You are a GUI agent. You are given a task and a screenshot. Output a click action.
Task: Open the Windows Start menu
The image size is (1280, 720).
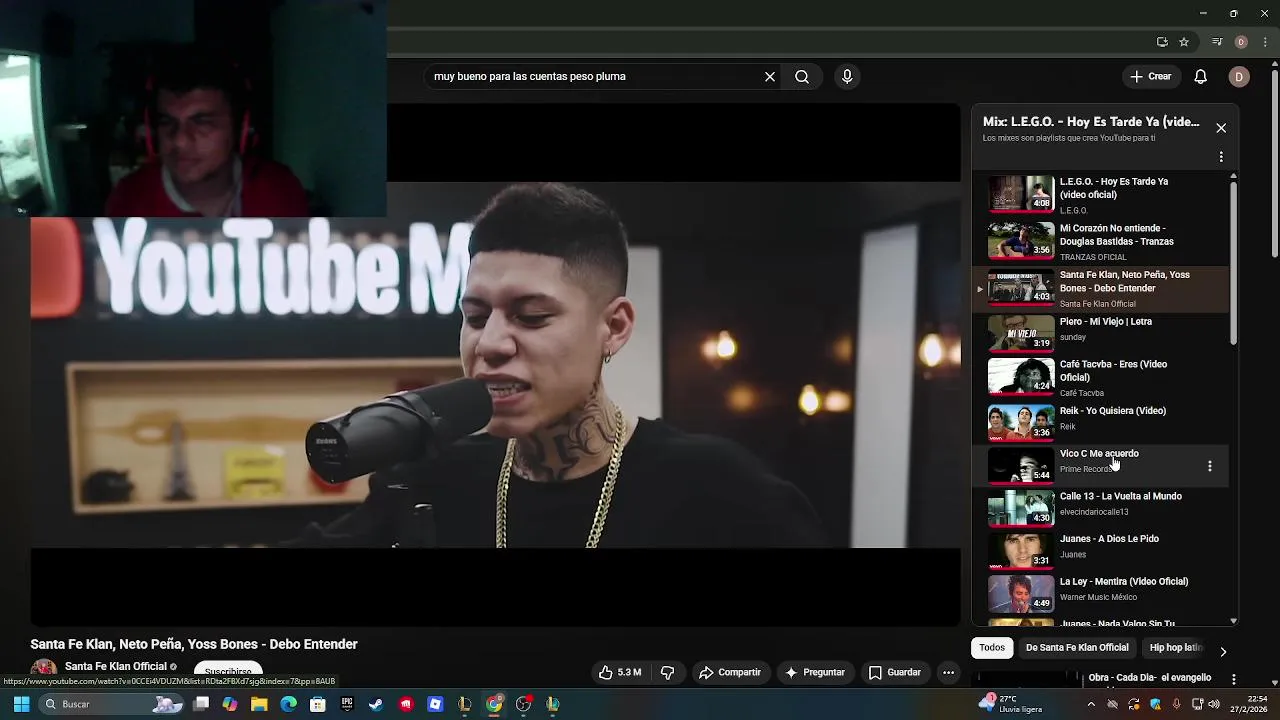(21, 704)
